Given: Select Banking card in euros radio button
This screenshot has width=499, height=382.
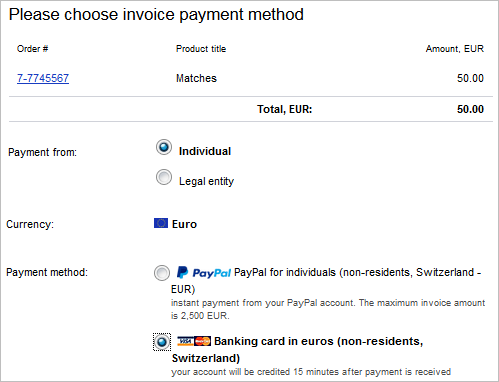Looking at the screenshot, I should click(162, 342).
